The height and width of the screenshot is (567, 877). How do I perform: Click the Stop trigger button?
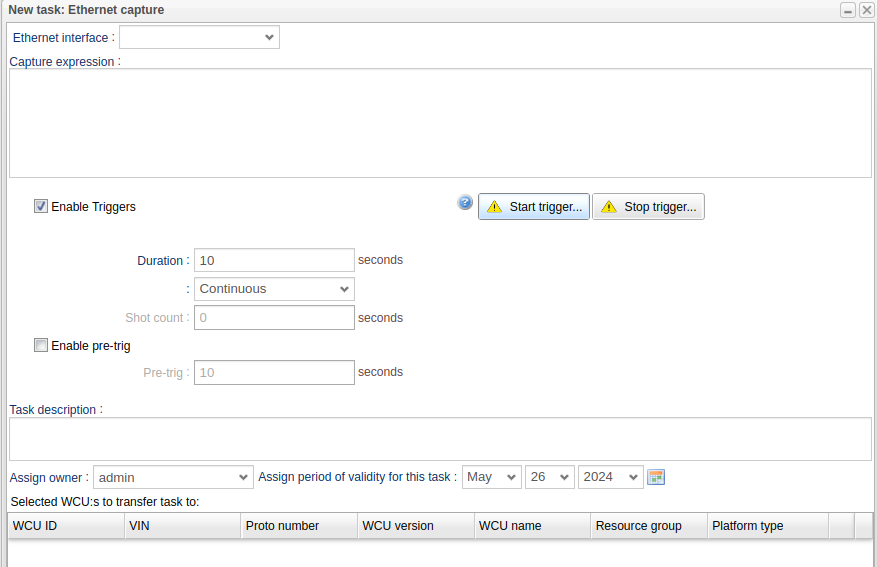(648, 207)
